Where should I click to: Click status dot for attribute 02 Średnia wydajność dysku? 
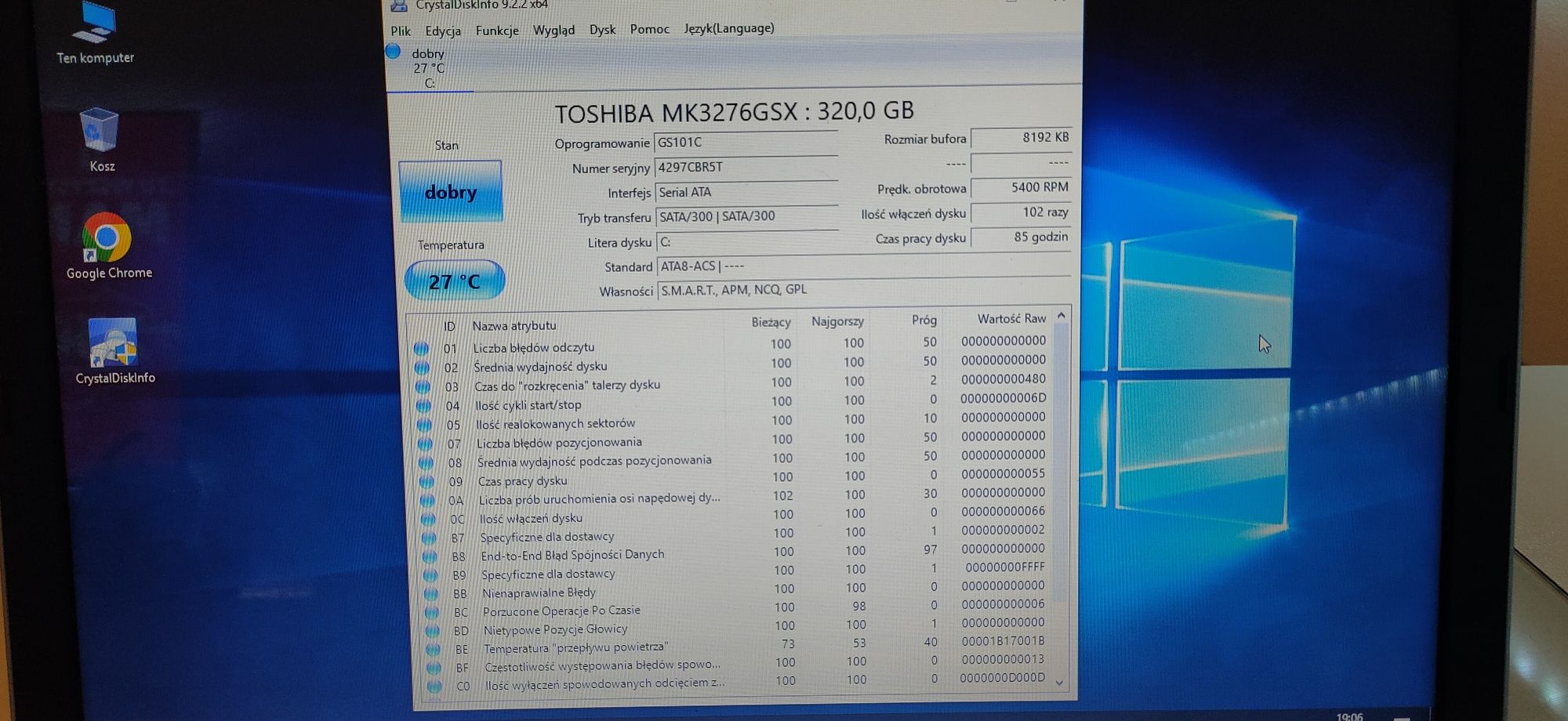[x=422, y=367]
